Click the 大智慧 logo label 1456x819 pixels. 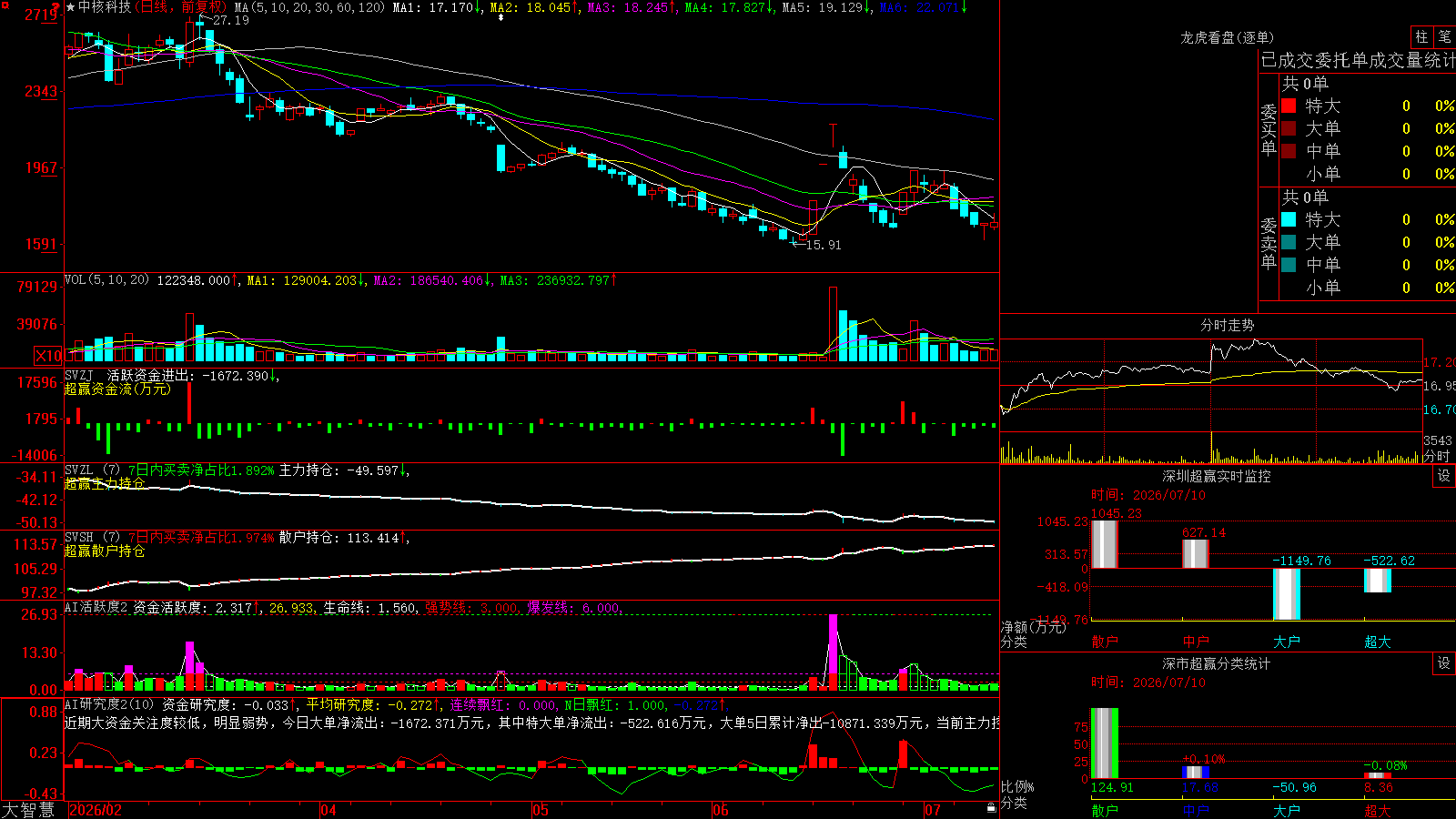(x=28, y=810)
